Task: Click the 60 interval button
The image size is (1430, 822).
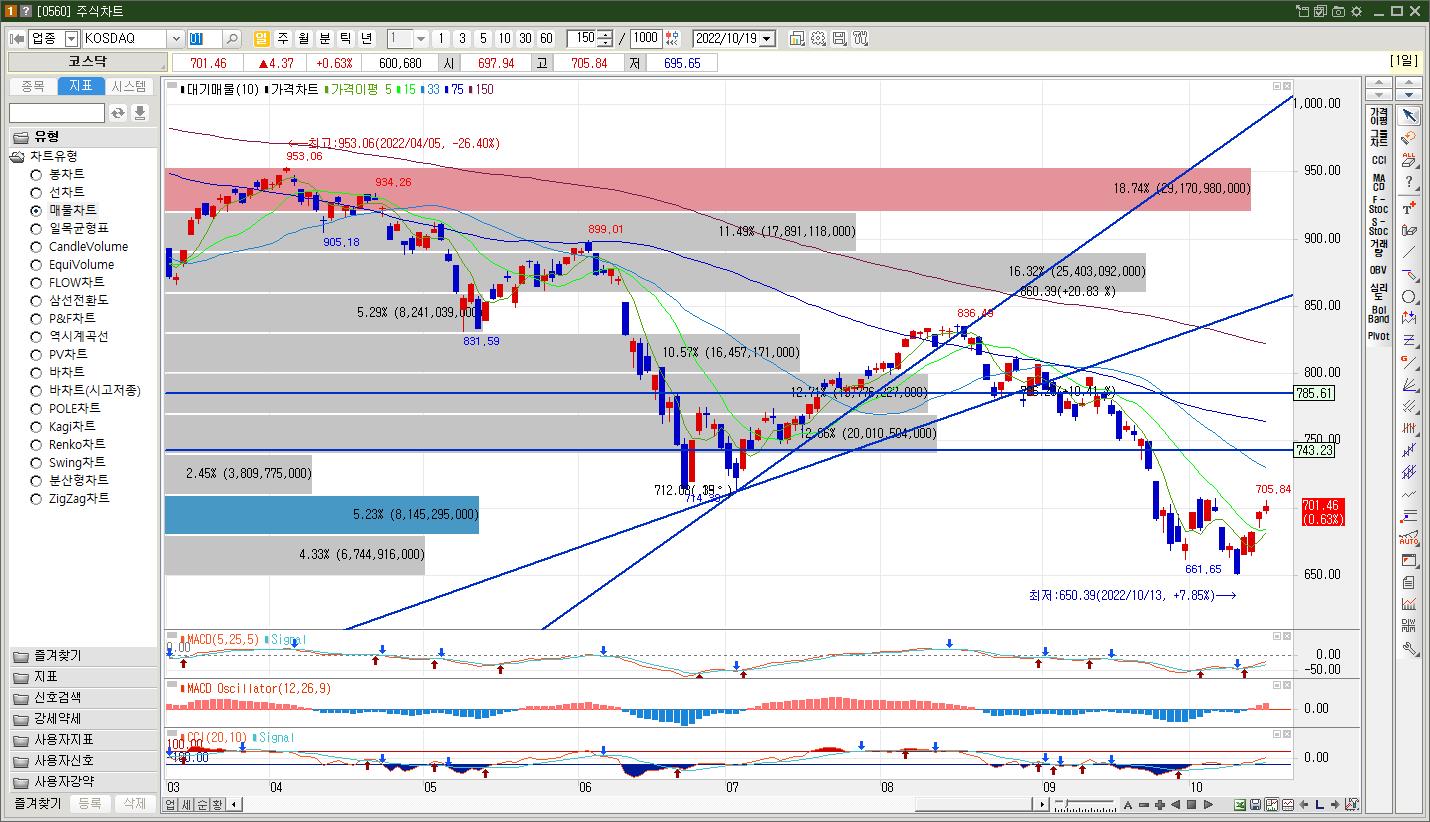Action: click(x=546, y=39)
